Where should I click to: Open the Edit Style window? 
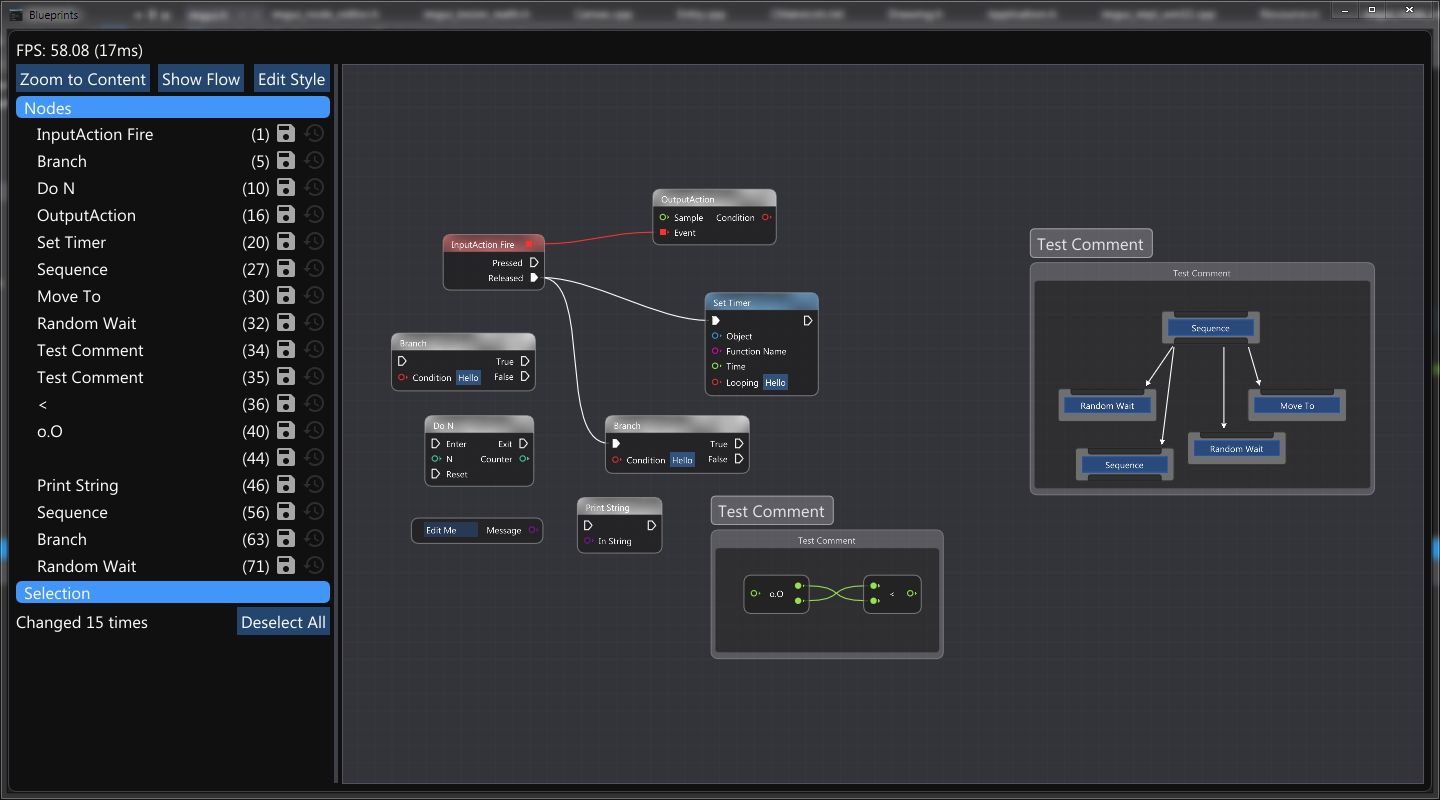click(291, 79)
